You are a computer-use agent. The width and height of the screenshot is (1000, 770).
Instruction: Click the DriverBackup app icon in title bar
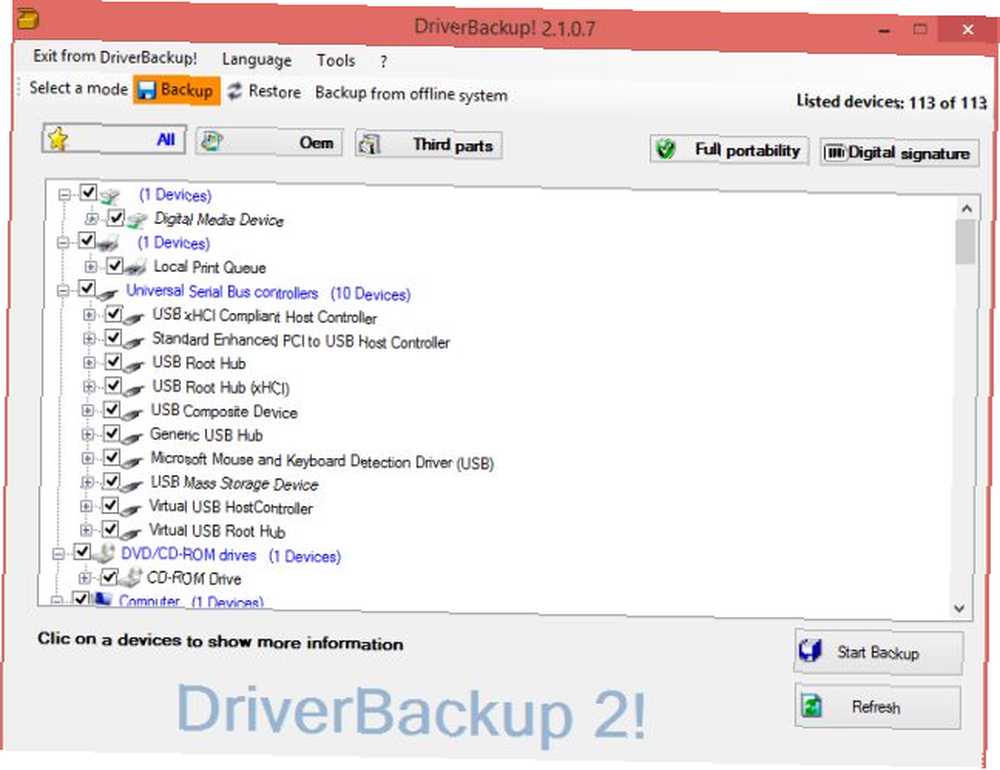[x=27, y=19]
